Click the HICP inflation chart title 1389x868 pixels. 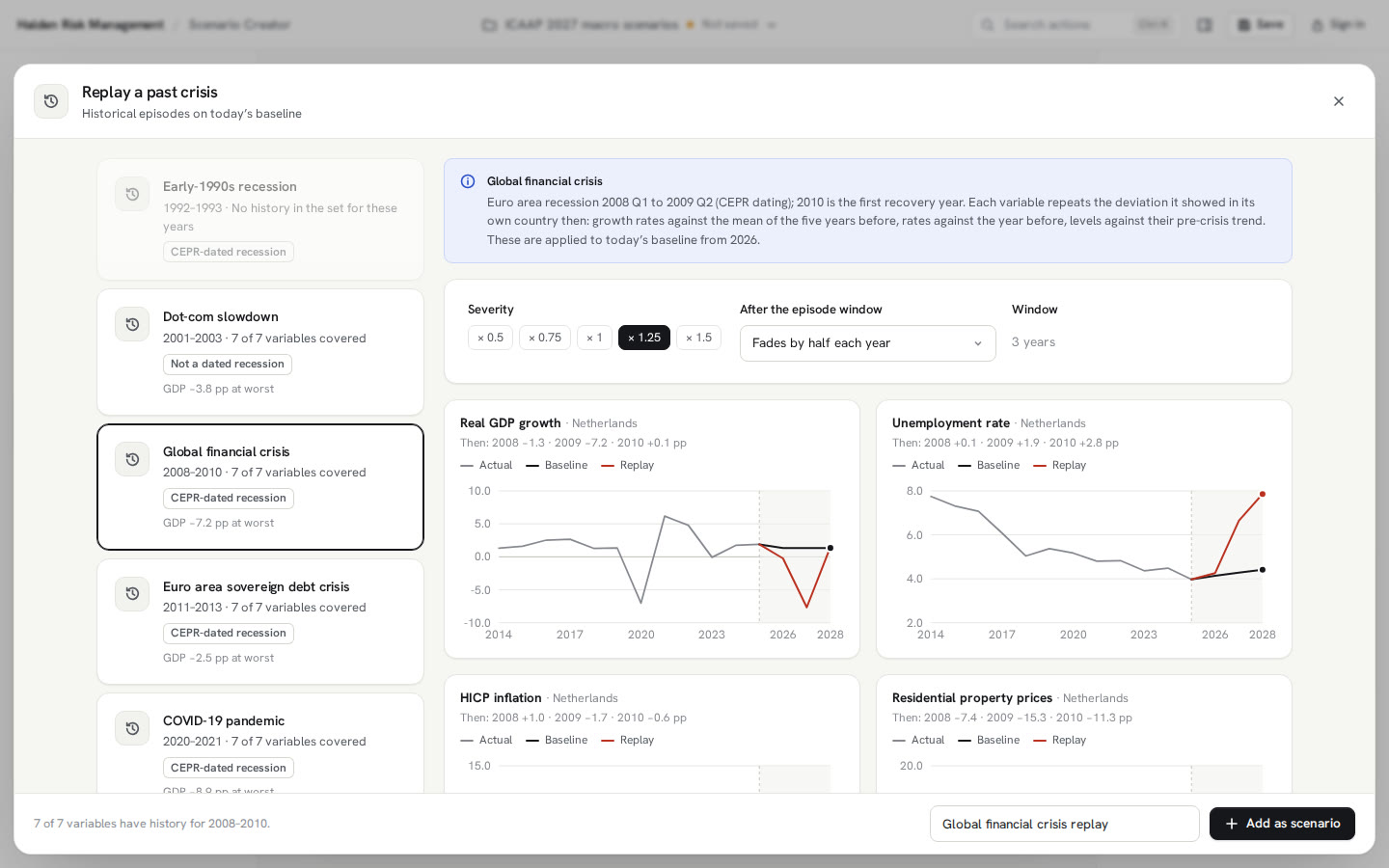tap(501, 698)
